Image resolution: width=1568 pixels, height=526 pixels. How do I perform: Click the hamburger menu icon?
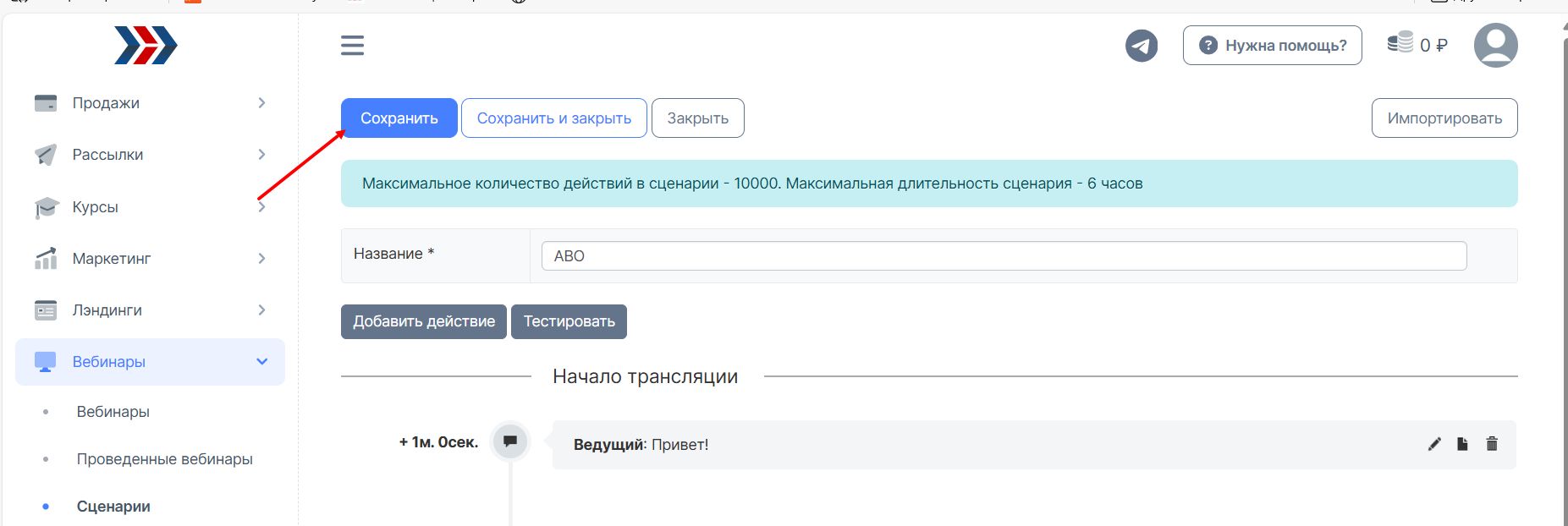click(x=352, y=46)
